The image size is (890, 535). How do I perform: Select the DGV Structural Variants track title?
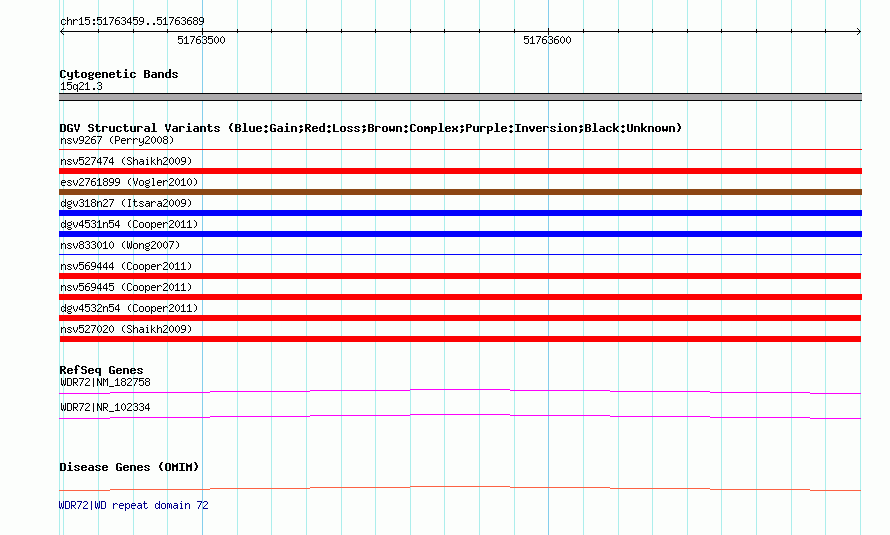pyautogui.click(x=371, y=128)
